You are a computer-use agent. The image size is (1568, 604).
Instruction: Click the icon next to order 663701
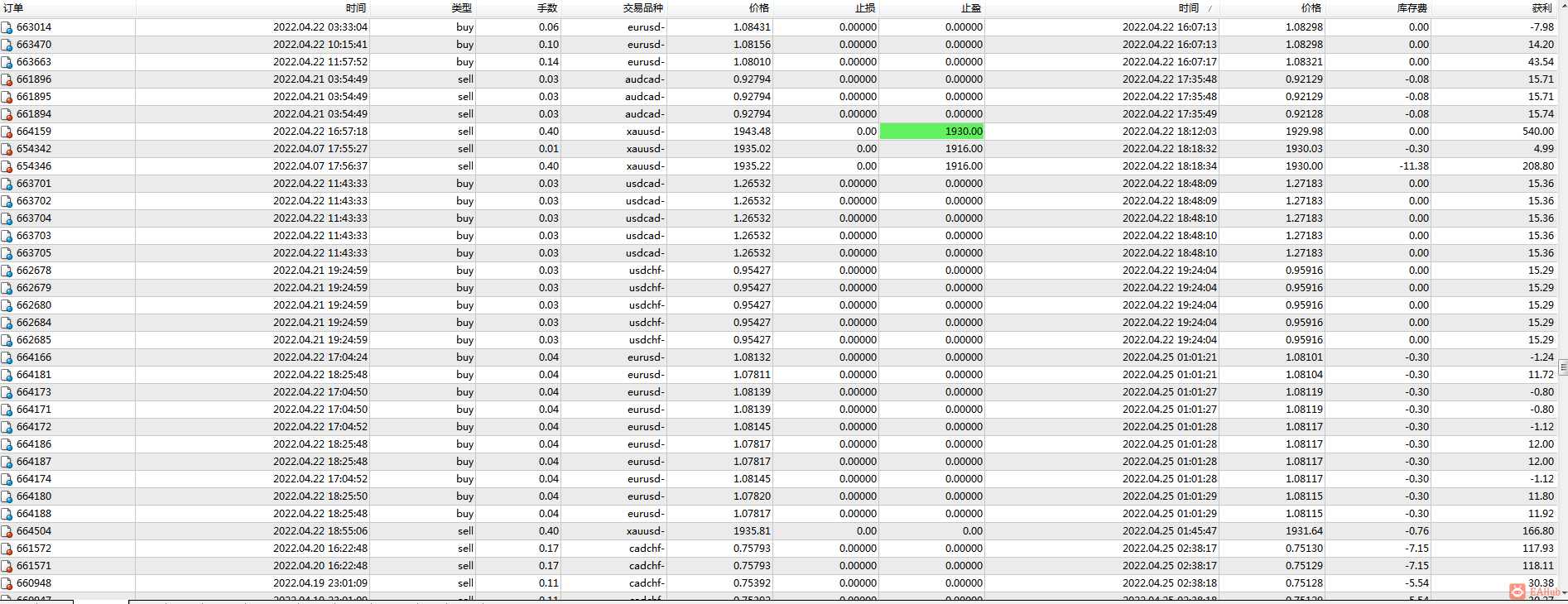point(7,184)
